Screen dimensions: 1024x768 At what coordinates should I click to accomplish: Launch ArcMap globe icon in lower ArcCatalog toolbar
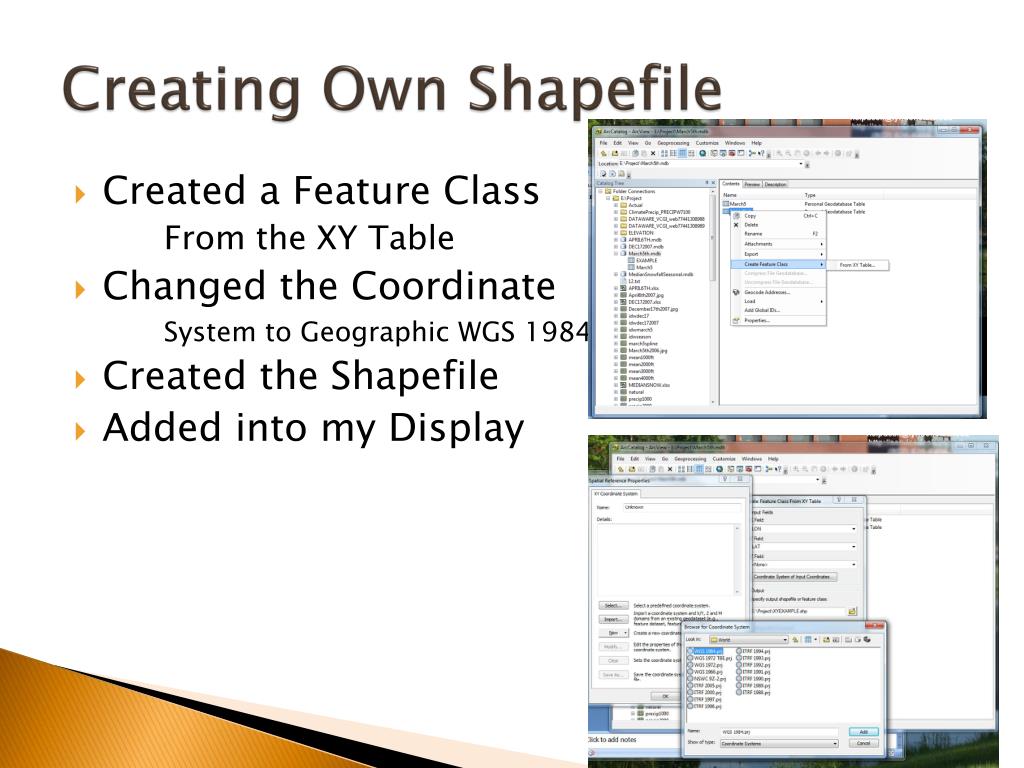coord(720,469)
